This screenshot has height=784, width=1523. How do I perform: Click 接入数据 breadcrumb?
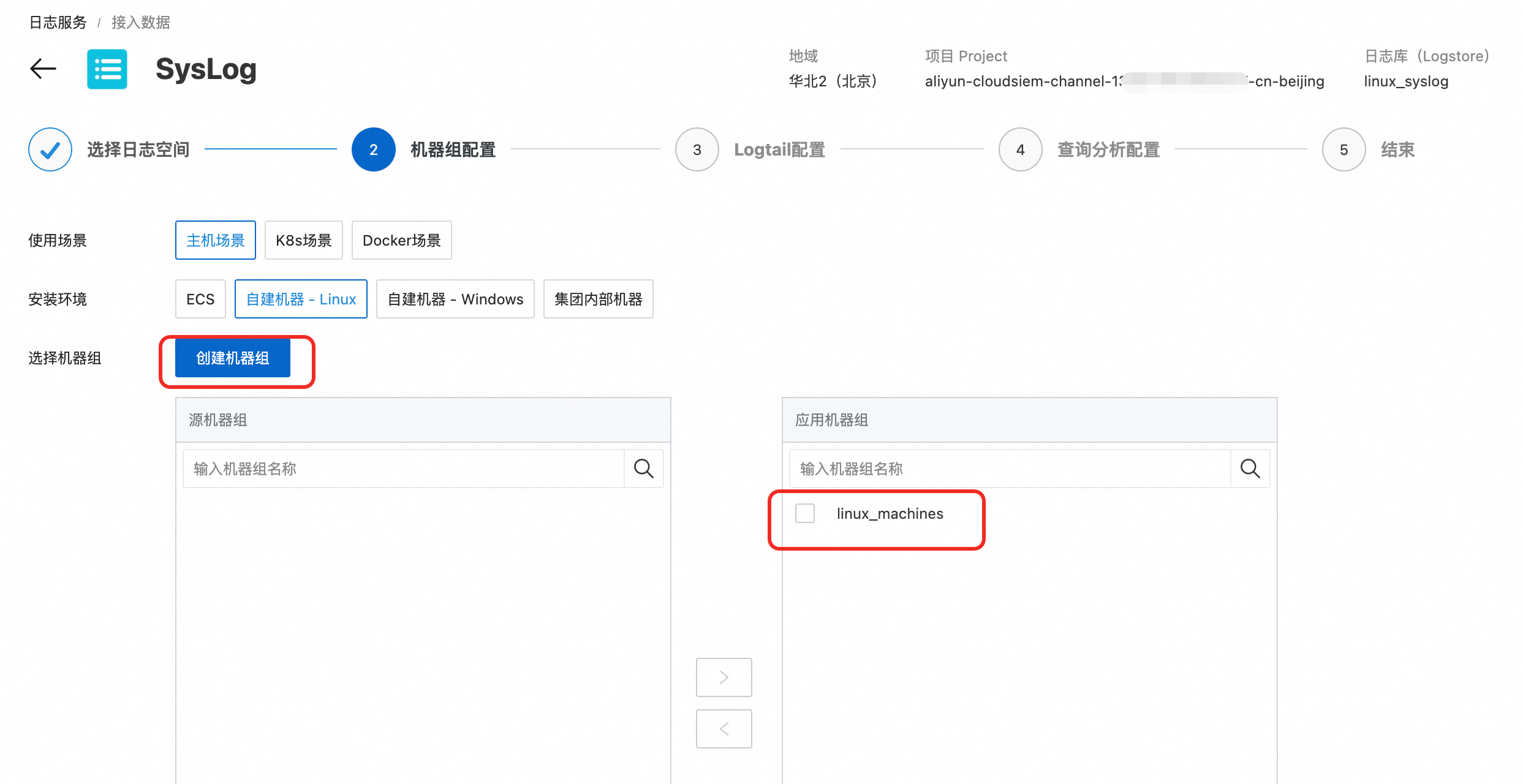(x=141, y=23)
